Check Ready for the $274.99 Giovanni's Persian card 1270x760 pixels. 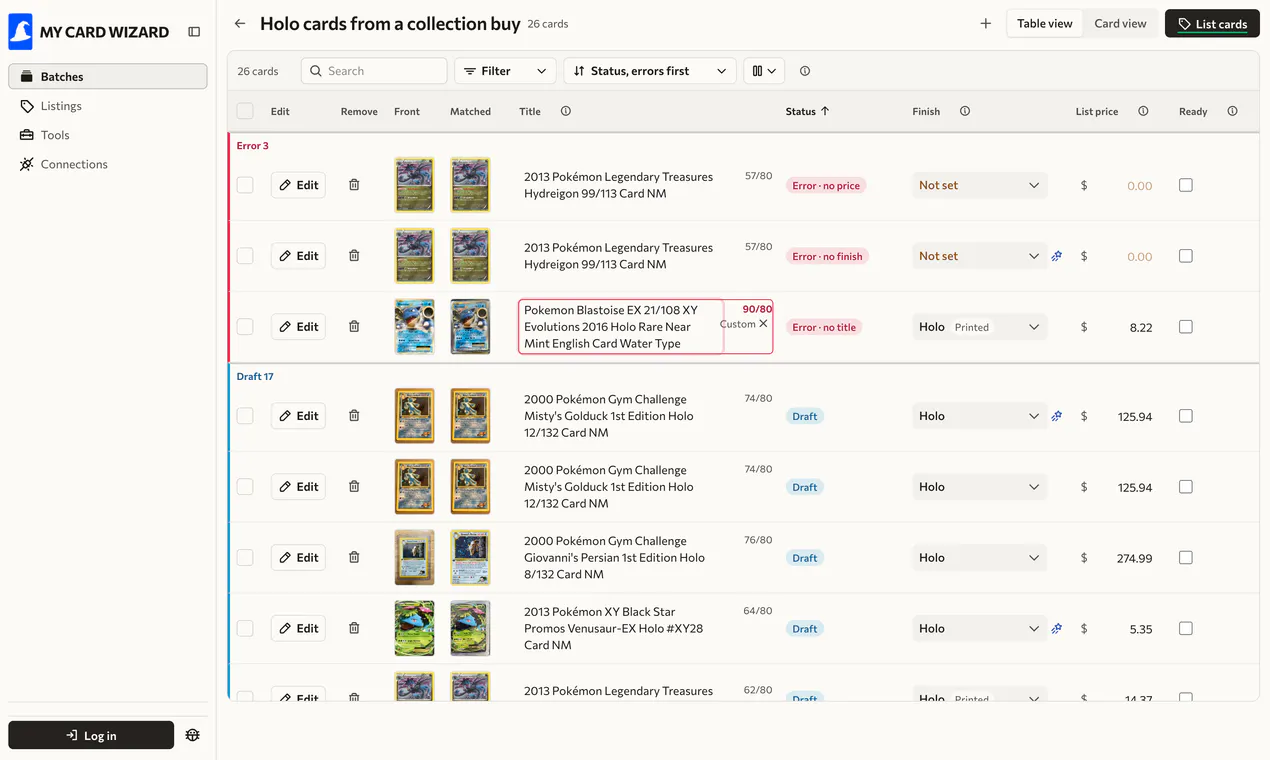click(1186, 557)
